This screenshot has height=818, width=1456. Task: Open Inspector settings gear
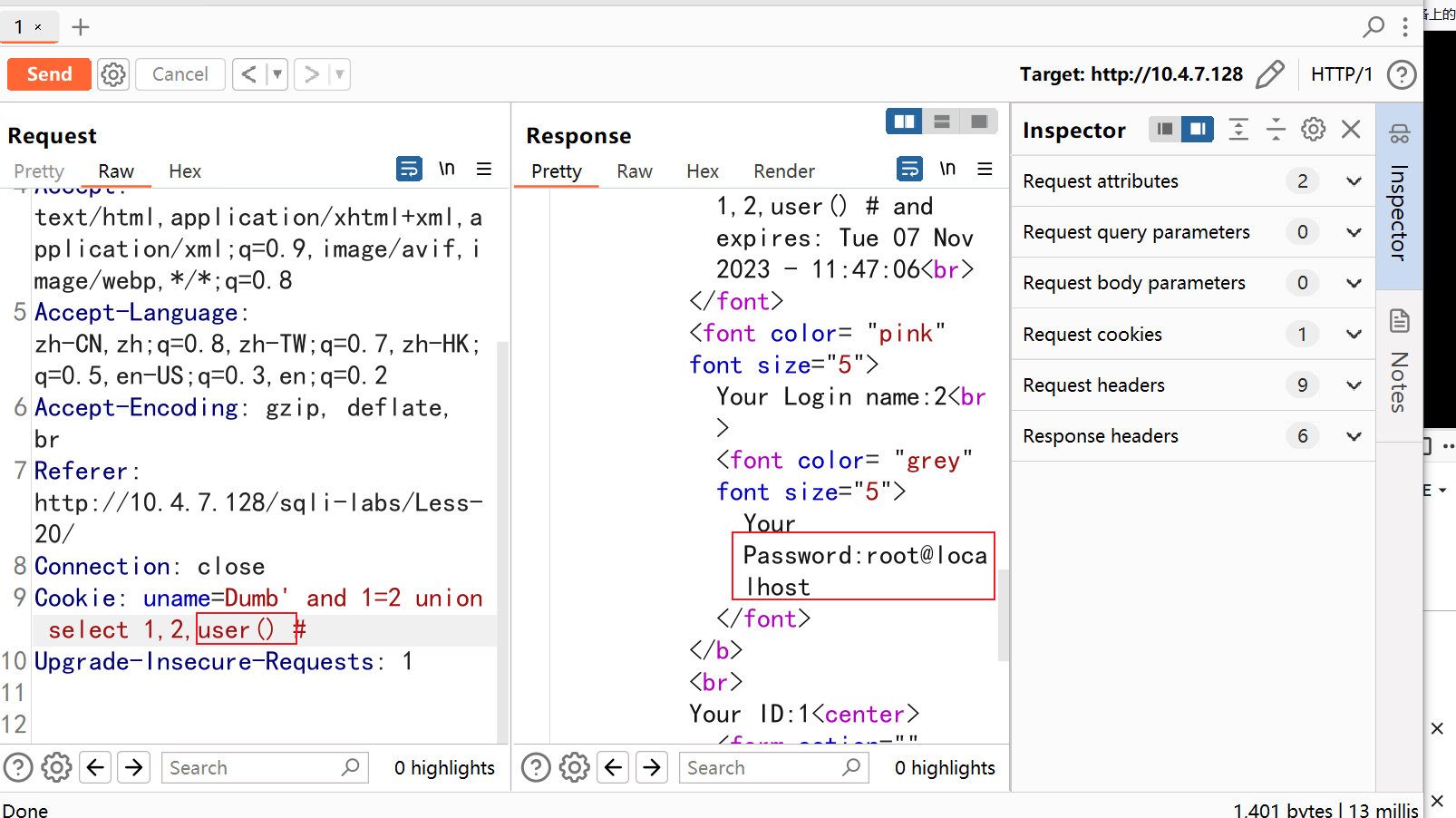tap(1313, 130)
